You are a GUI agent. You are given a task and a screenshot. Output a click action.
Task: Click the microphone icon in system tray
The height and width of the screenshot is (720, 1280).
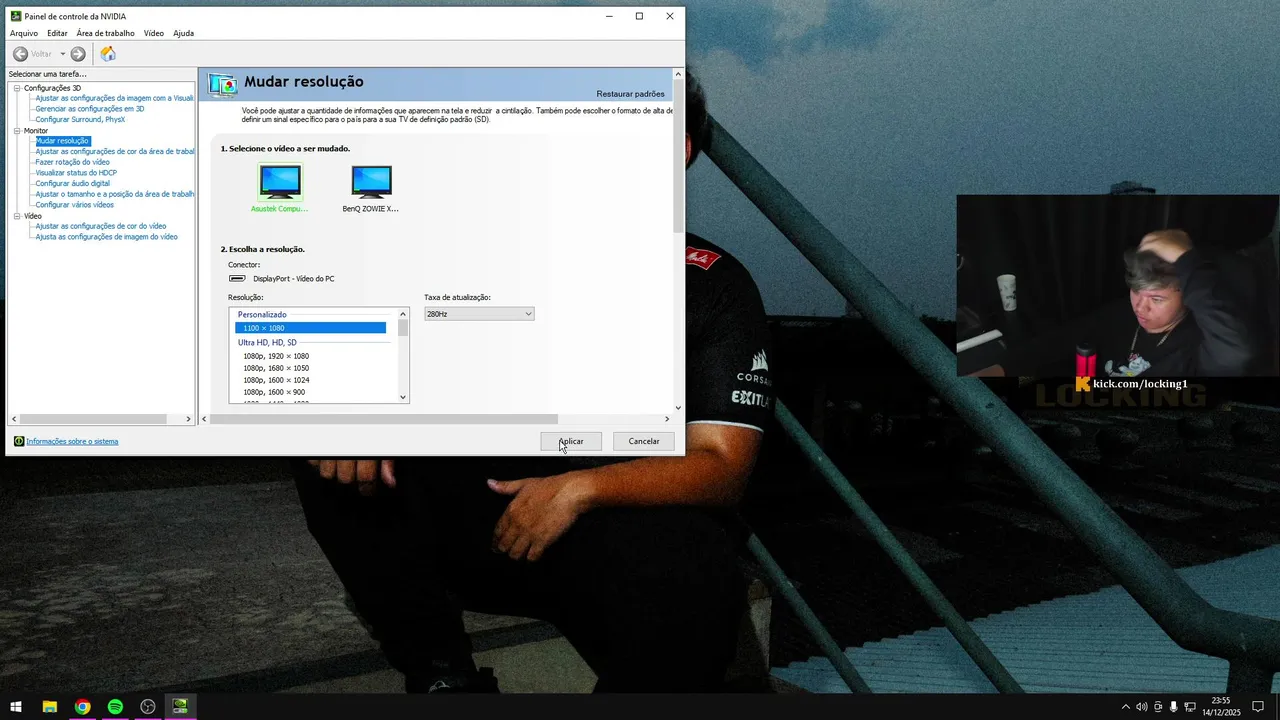1174,707
